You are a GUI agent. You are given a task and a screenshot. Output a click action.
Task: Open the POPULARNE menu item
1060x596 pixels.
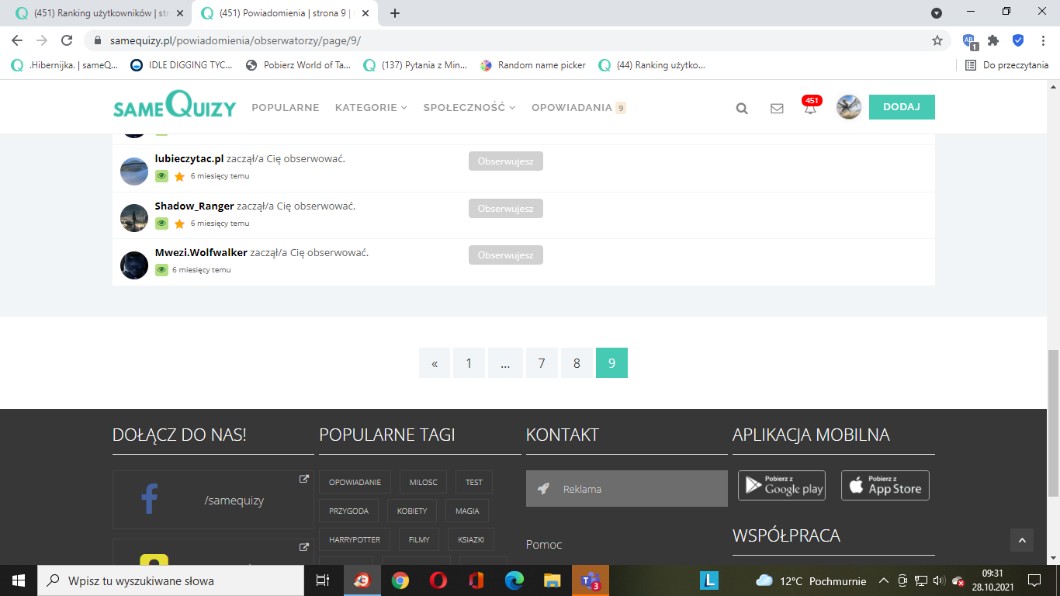[x=285, y=108]
